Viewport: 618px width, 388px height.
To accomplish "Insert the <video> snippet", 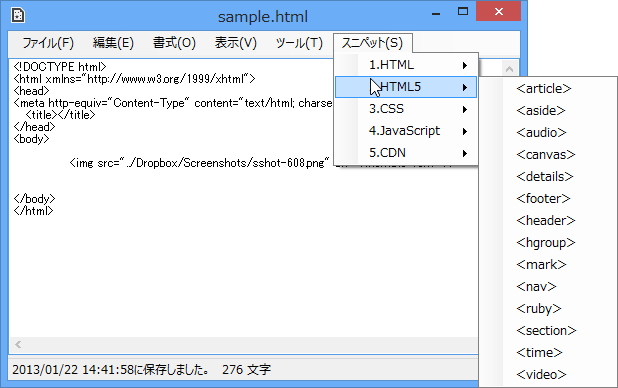I will coord(548,375).
